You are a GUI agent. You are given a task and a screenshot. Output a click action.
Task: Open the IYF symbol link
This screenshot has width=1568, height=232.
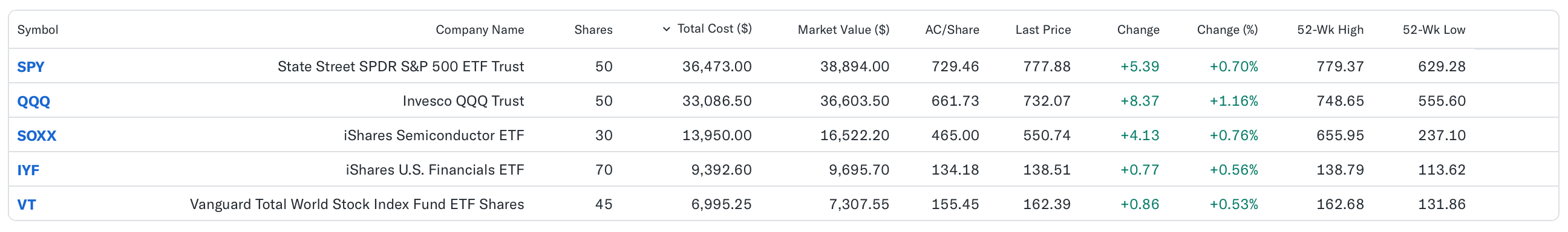(x=28, y=170)
